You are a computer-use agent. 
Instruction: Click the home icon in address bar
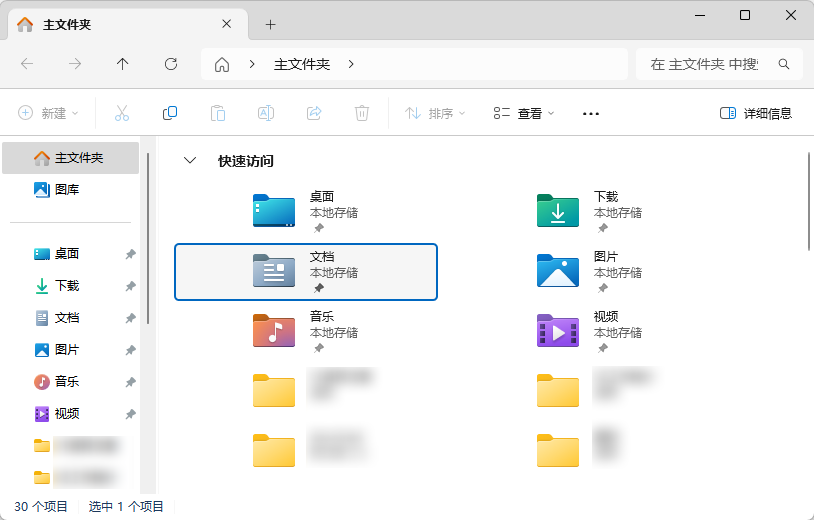222,64
